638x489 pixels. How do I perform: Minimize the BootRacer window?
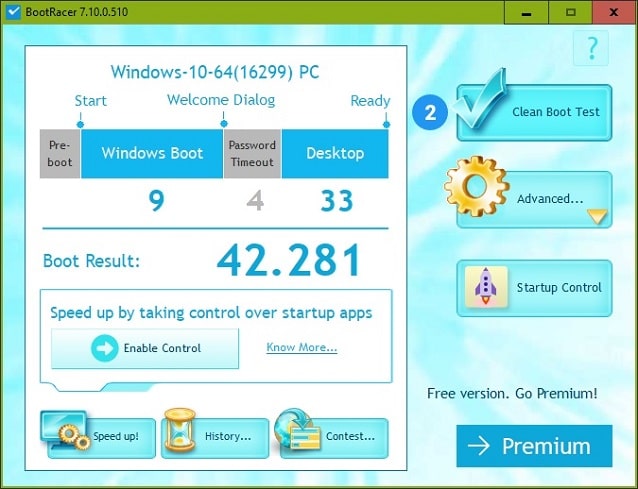click(x=527, y=12)
